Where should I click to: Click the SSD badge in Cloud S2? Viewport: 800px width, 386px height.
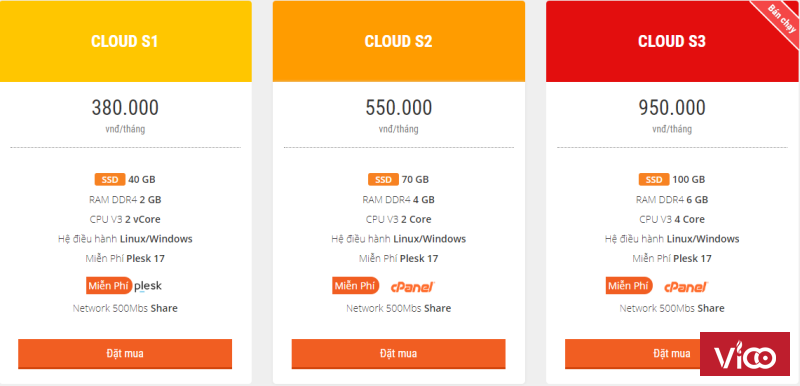click(383, 179)
